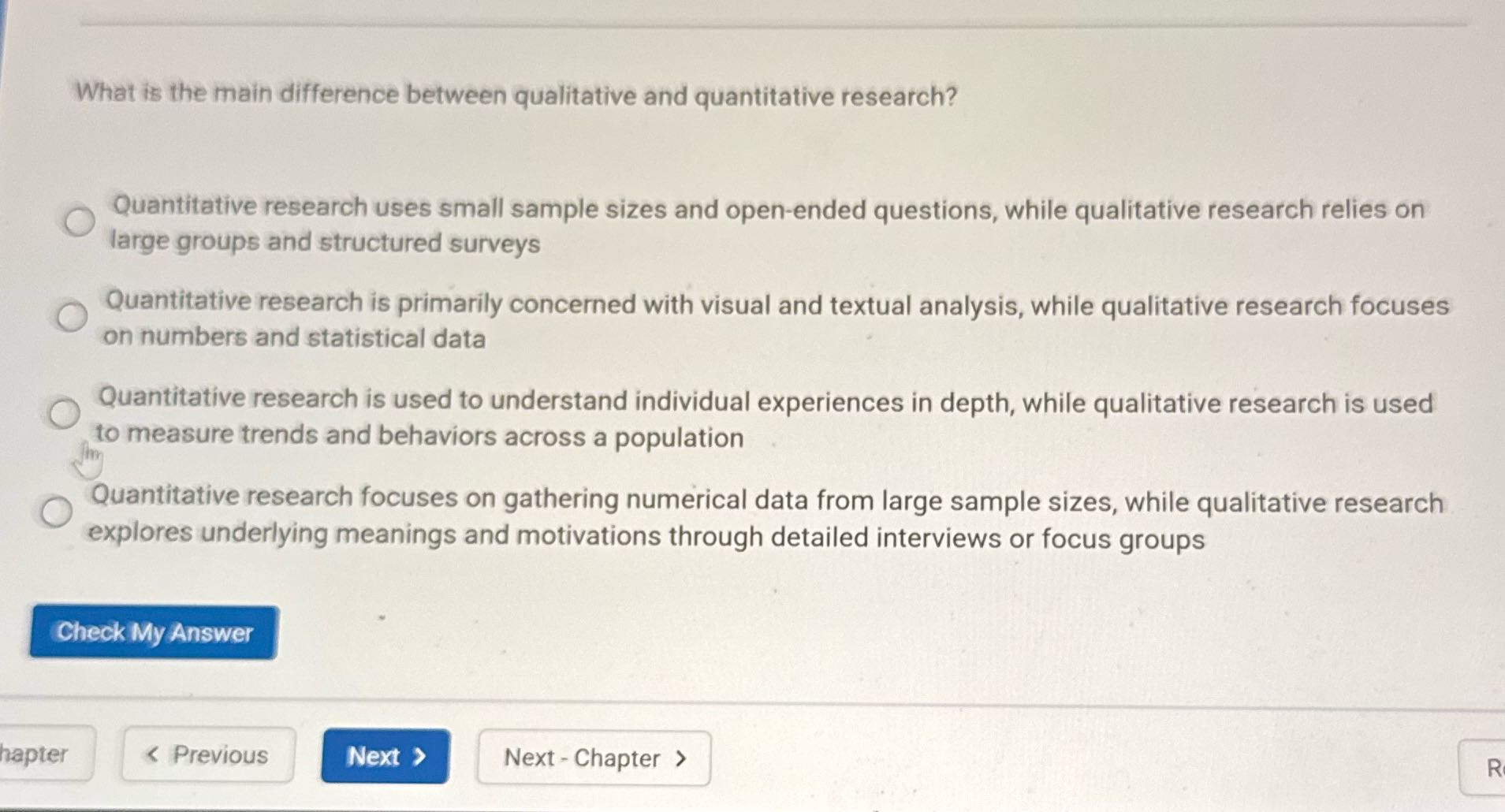The height and width of the screenshot is (812, 1505).
Task: Click the chevron in Next - Chapter
Action: click(x=681, y=758)
